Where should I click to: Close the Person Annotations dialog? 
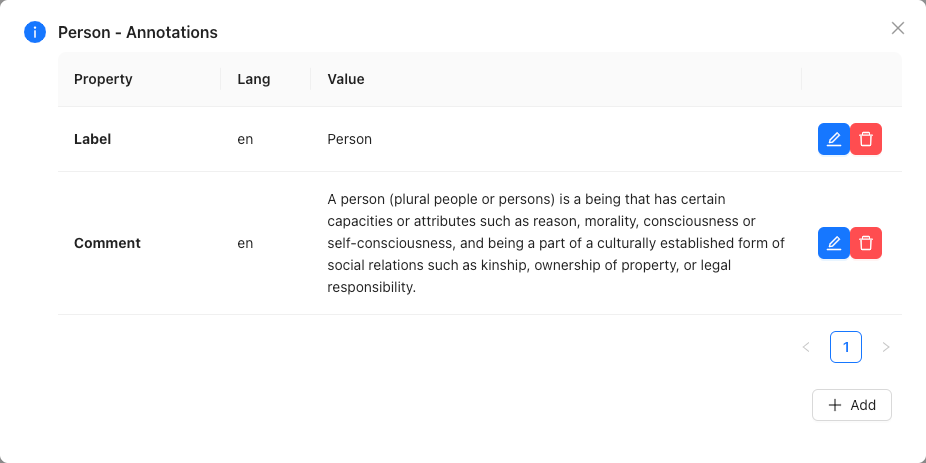coord(898,28)
